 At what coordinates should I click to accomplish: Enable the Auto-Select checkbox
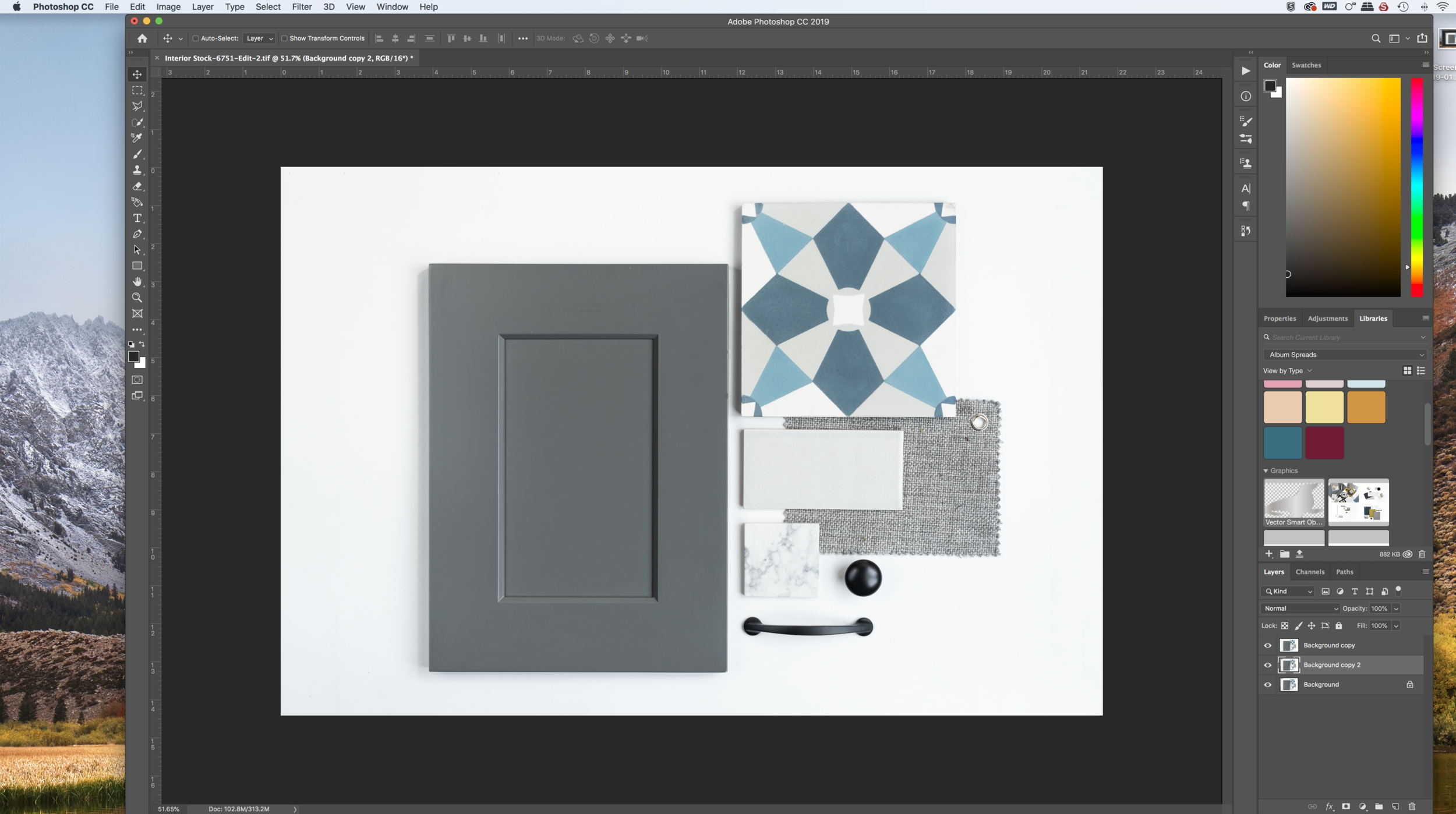[x=196, y=38]
